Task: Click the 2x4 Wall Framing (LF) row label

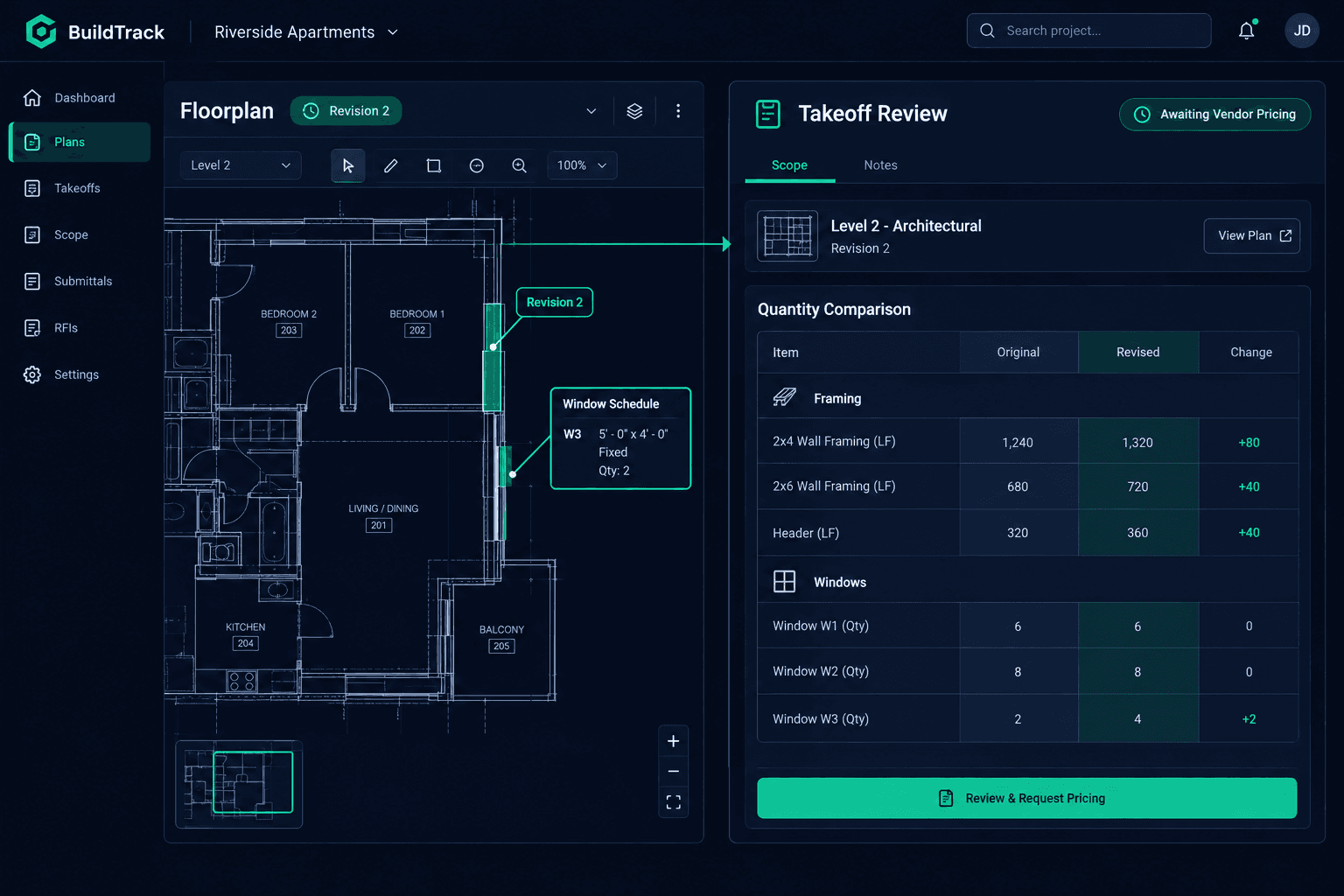Action: [834, 442]
